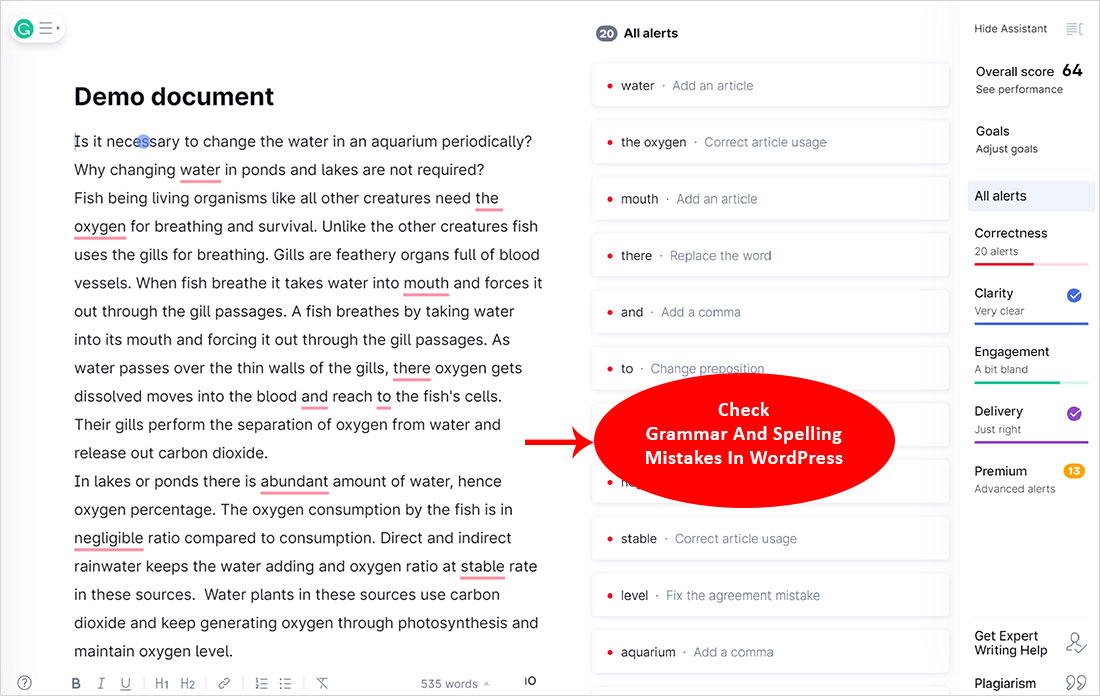Apply Heading 1 style
1100x696 pixels.
click(162, 684)
